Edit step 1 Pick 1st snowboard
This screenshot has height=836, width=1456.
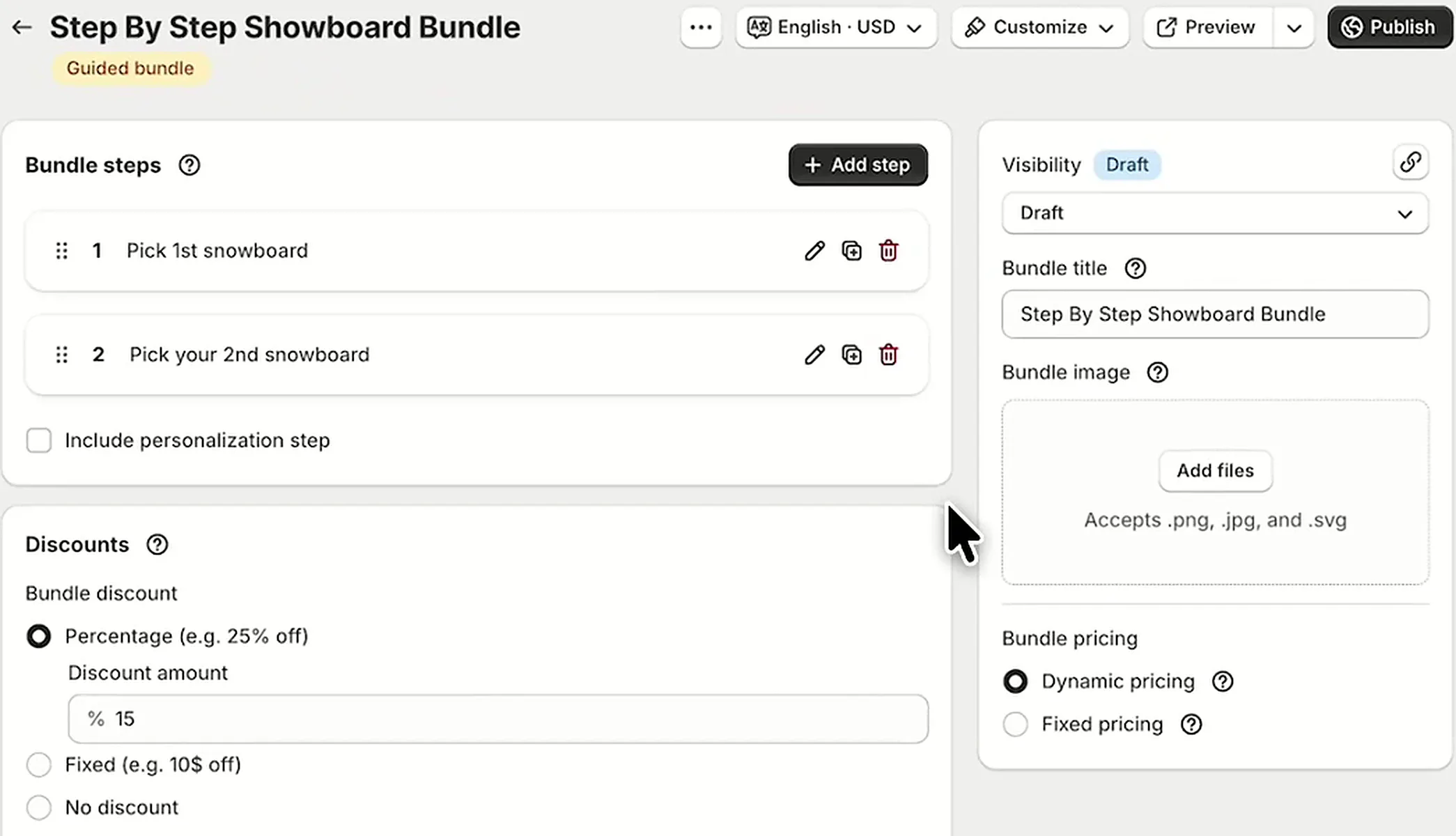point(814,251)
